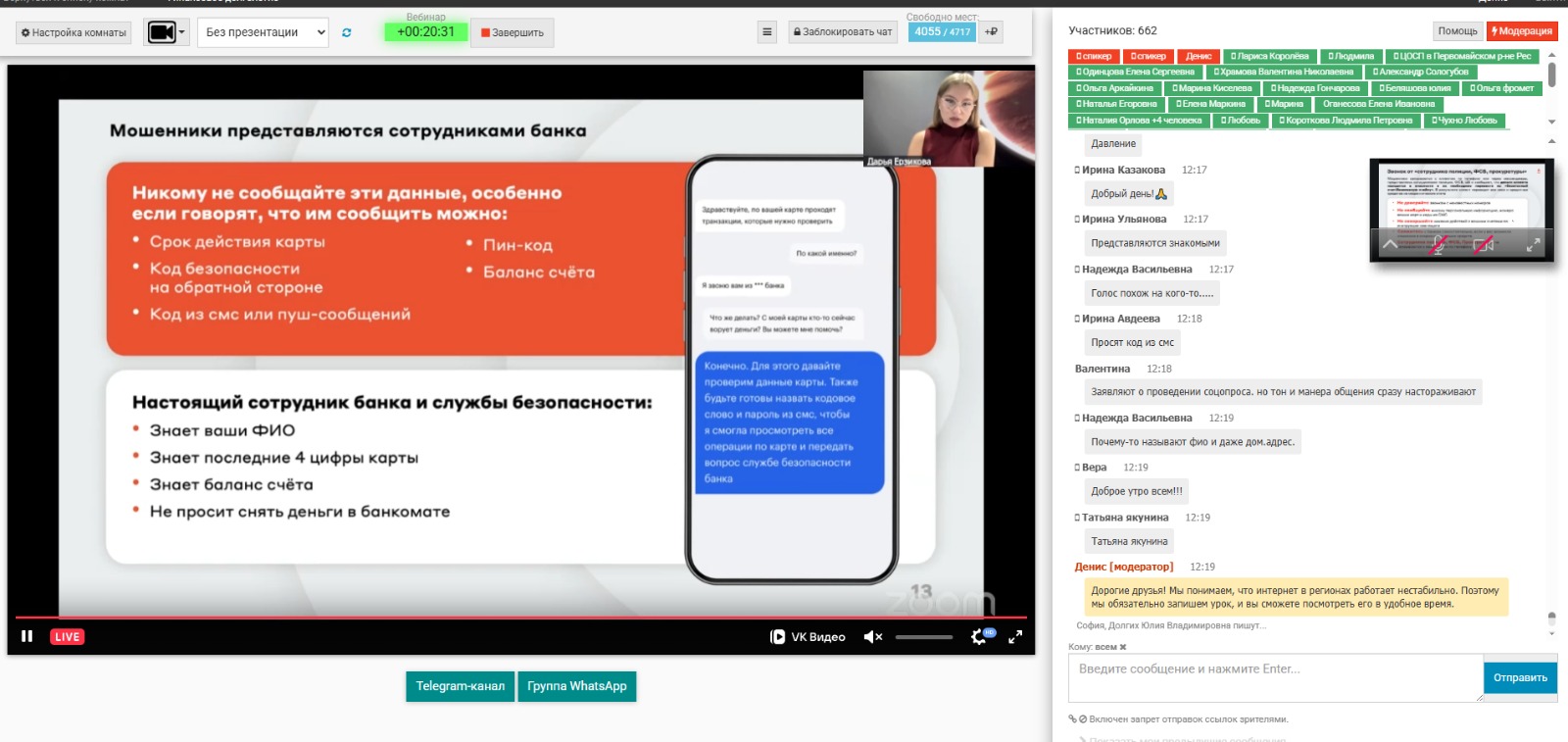Select the Денис participant tag

(x=1198, y=56)
